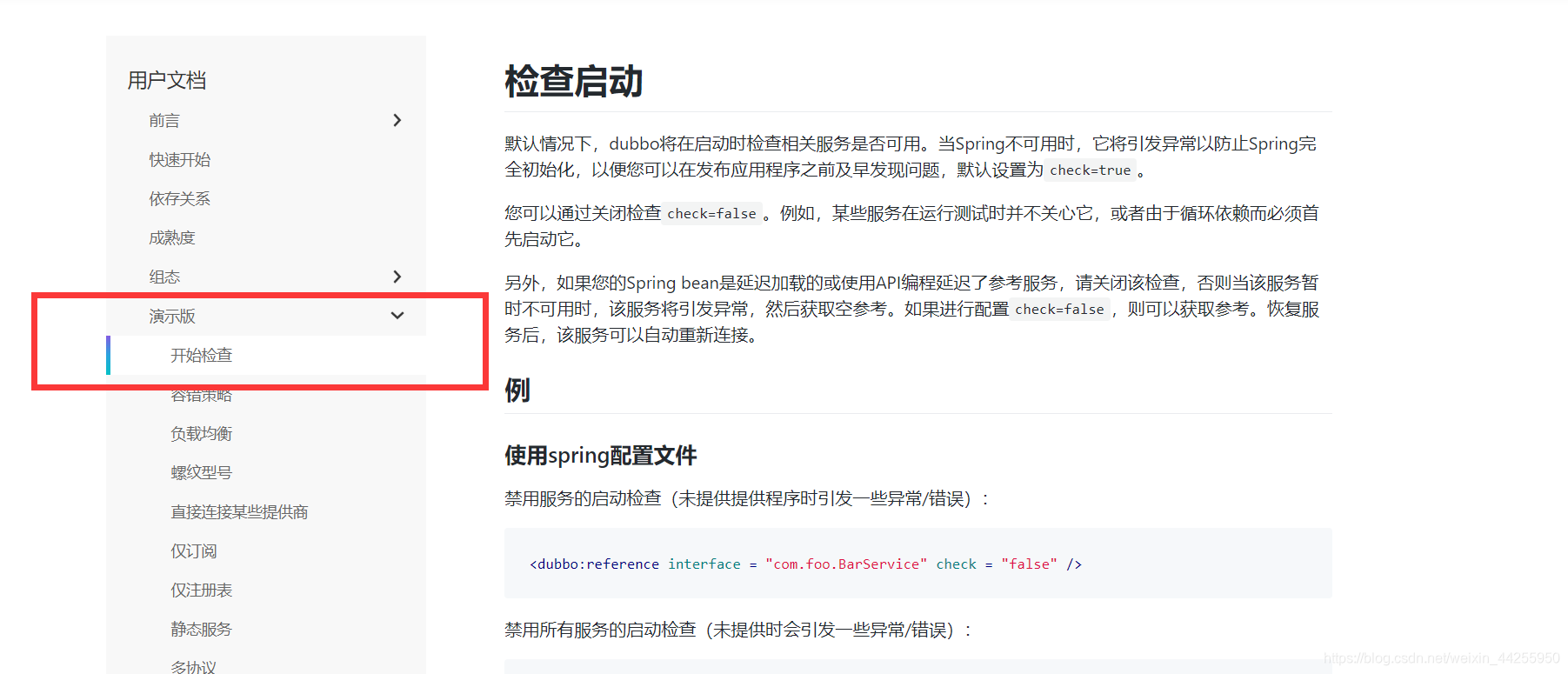Click the 禁用所有服务的启动检查 paragraph
1568x674 pixels.
point(737,630)
